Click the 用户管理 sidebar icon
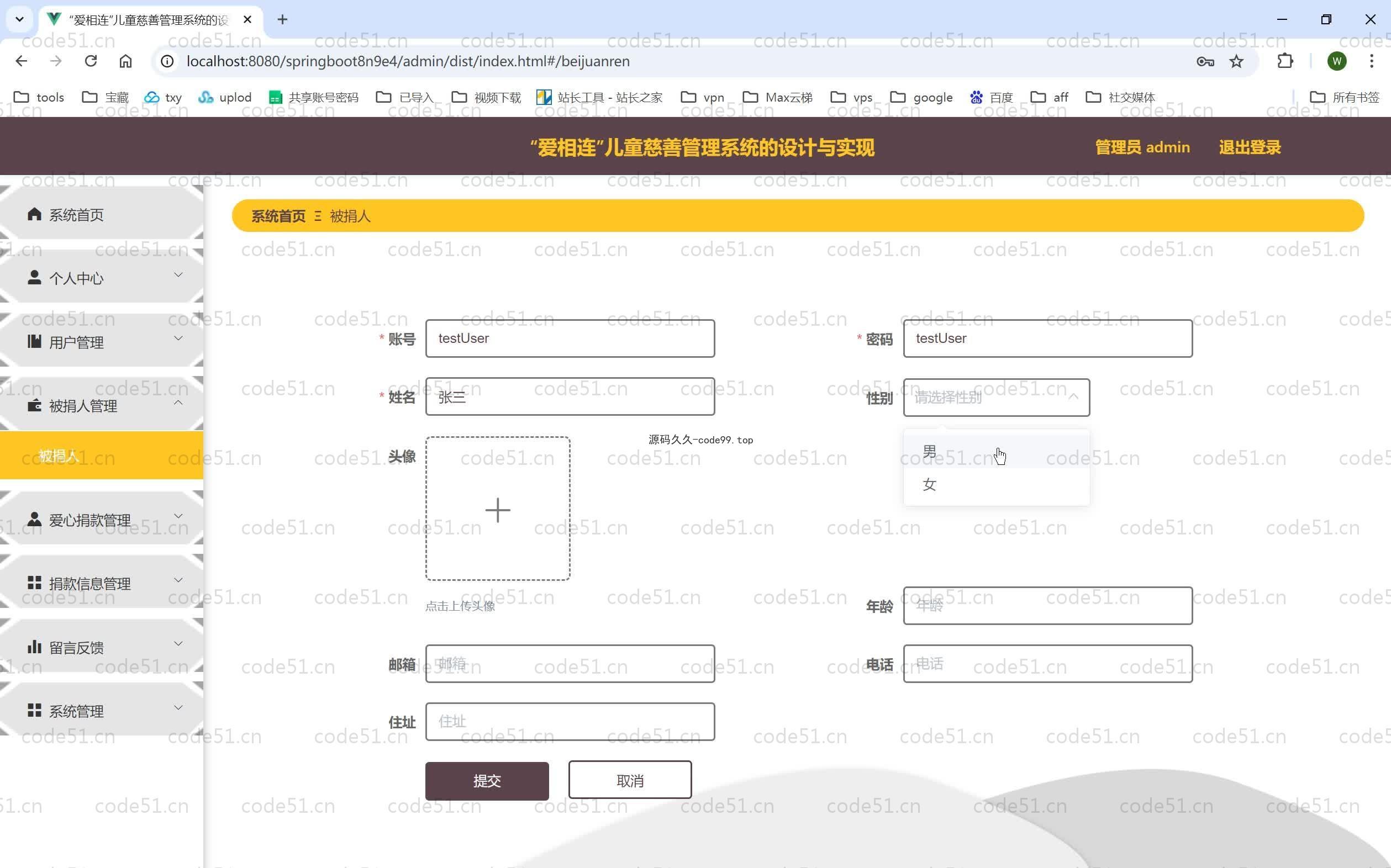1391x868 pixels. 34,342
